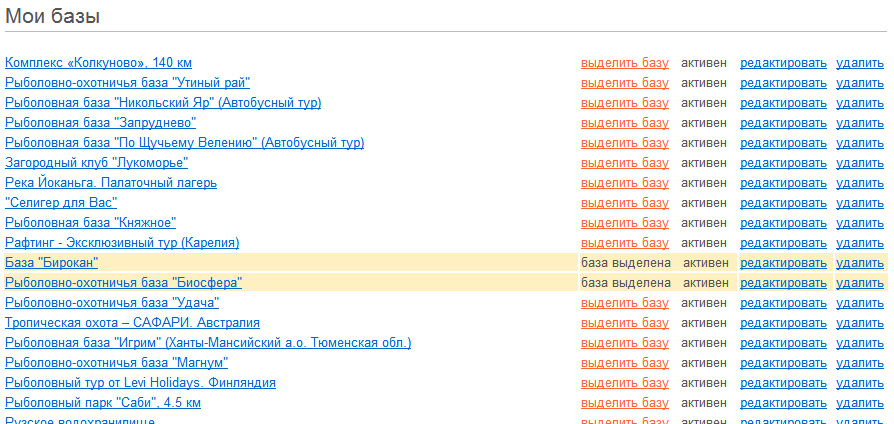
Task: Edit Рыболовная база "Игрим" entry
Action: (x=783, y=343)
